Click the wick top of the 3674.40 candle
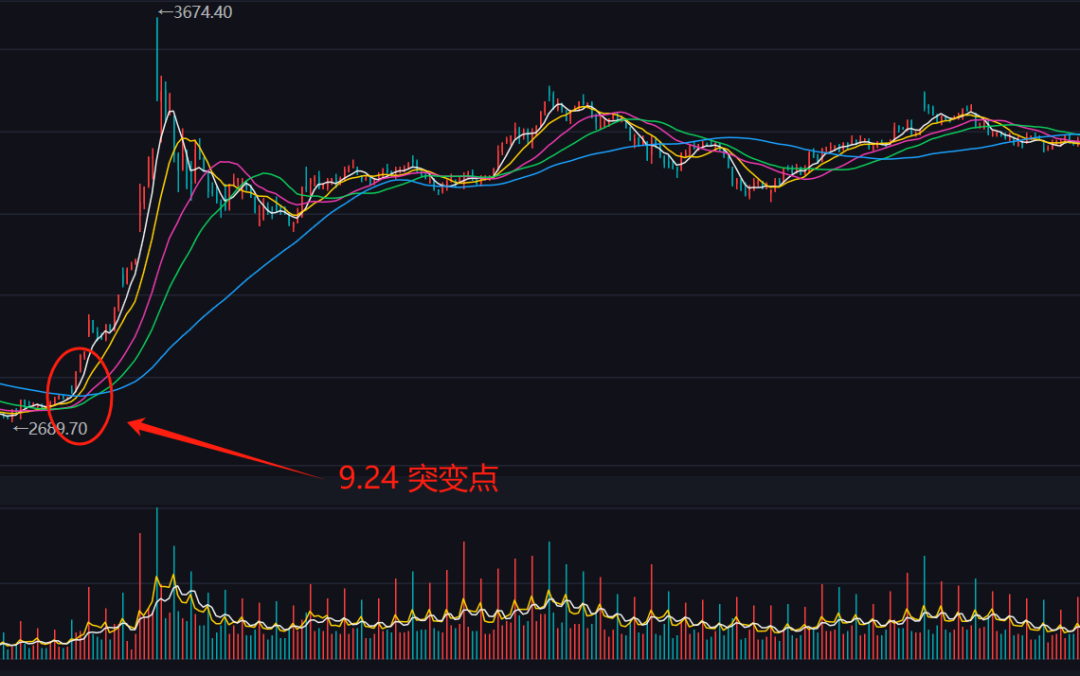The image size is (1080, 676). point(157,19)
